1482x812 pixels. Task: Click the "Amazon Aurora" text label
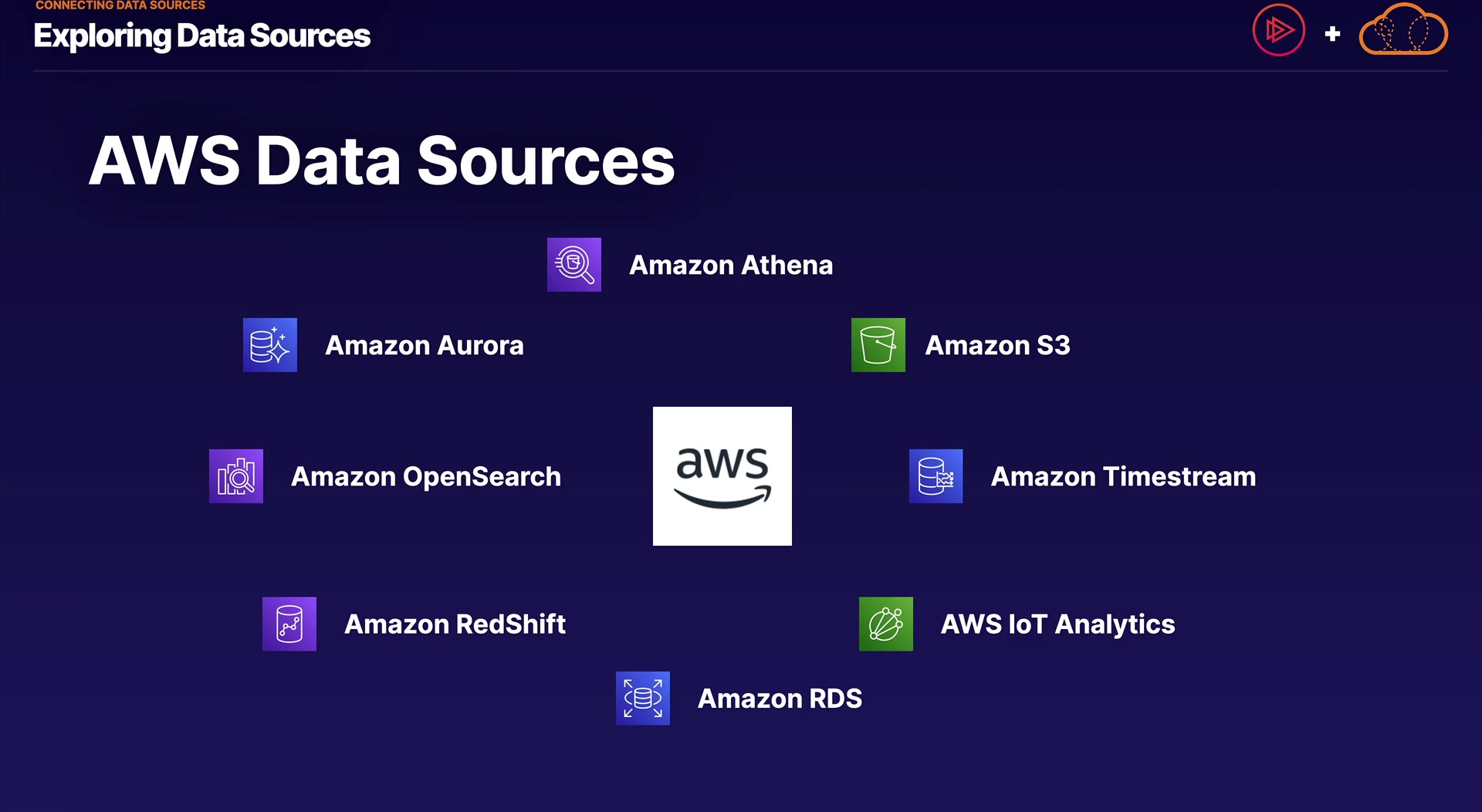(x=424, y=346)
